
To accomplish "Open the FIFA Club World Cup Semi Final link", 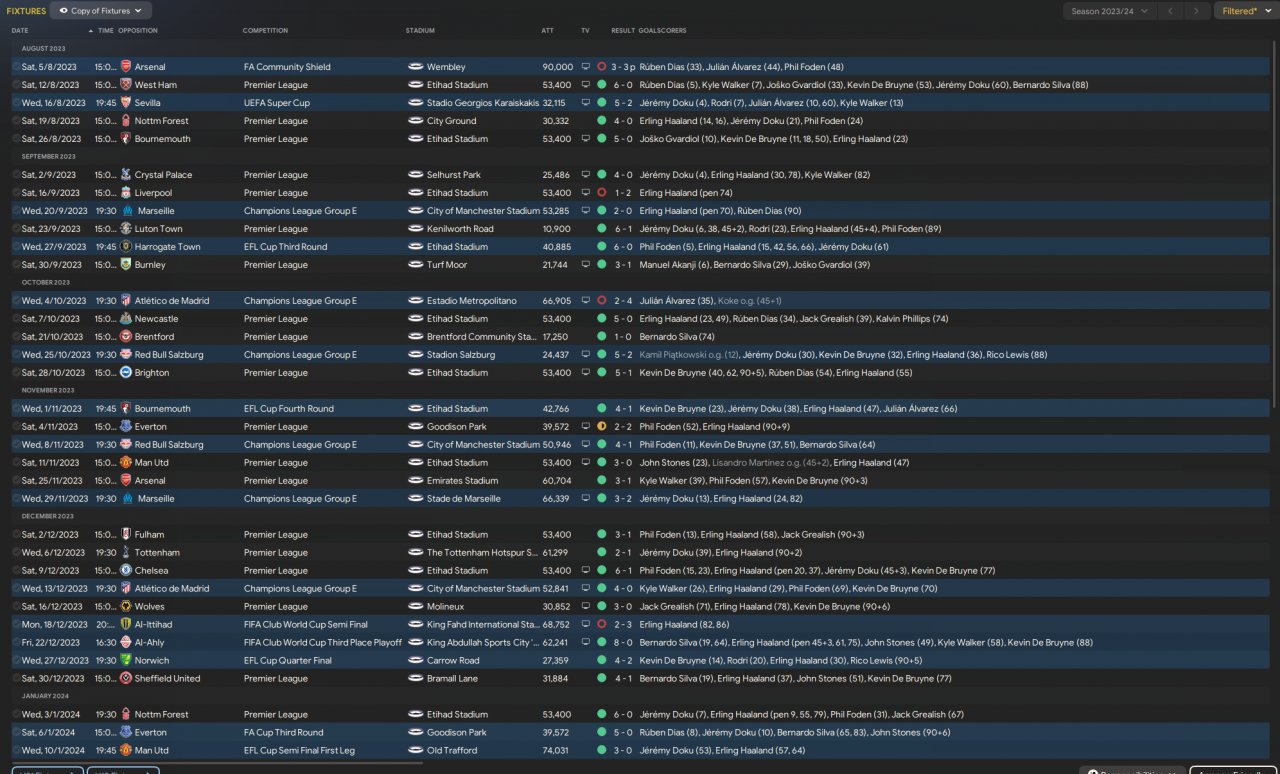I will [306, 625].
